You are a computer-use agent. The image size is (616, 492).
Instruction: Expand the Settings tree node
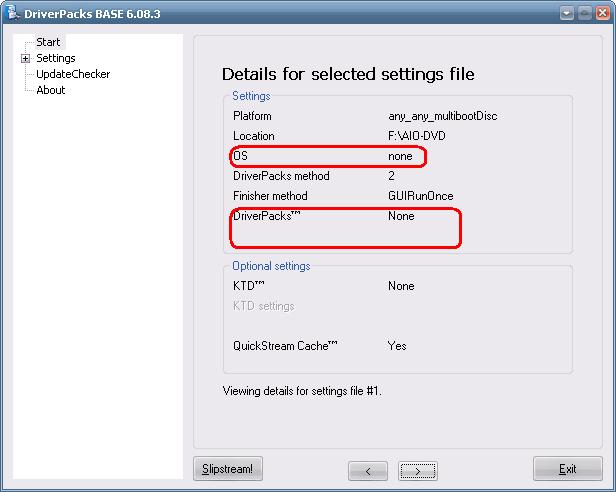25,58
